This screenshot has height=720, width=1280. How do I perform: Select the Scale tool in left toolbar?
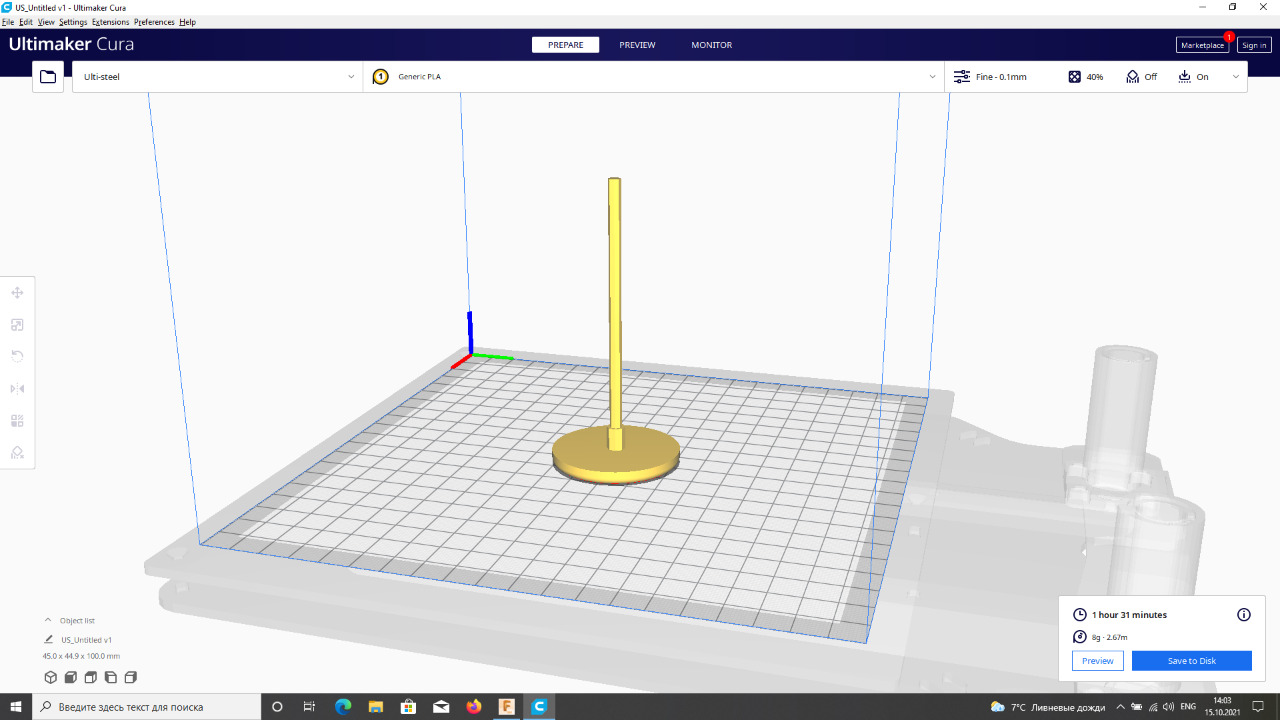point(17,325)
